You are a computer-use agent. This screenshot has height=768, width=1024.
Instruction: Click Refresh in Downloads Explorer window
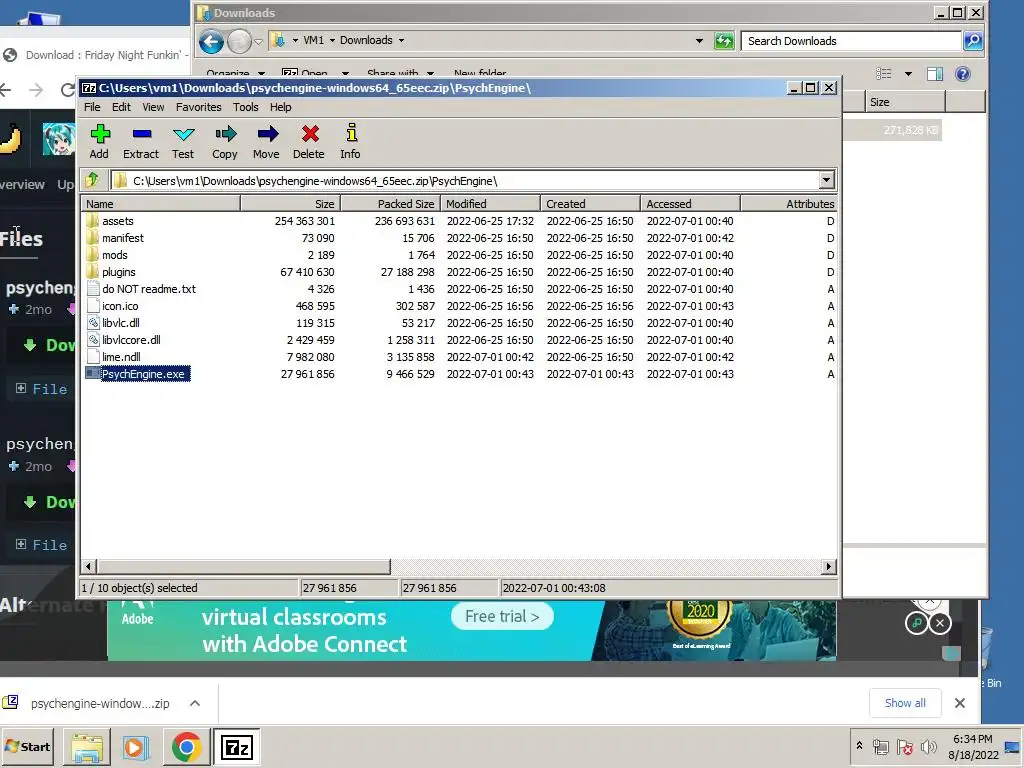[724, 41]
